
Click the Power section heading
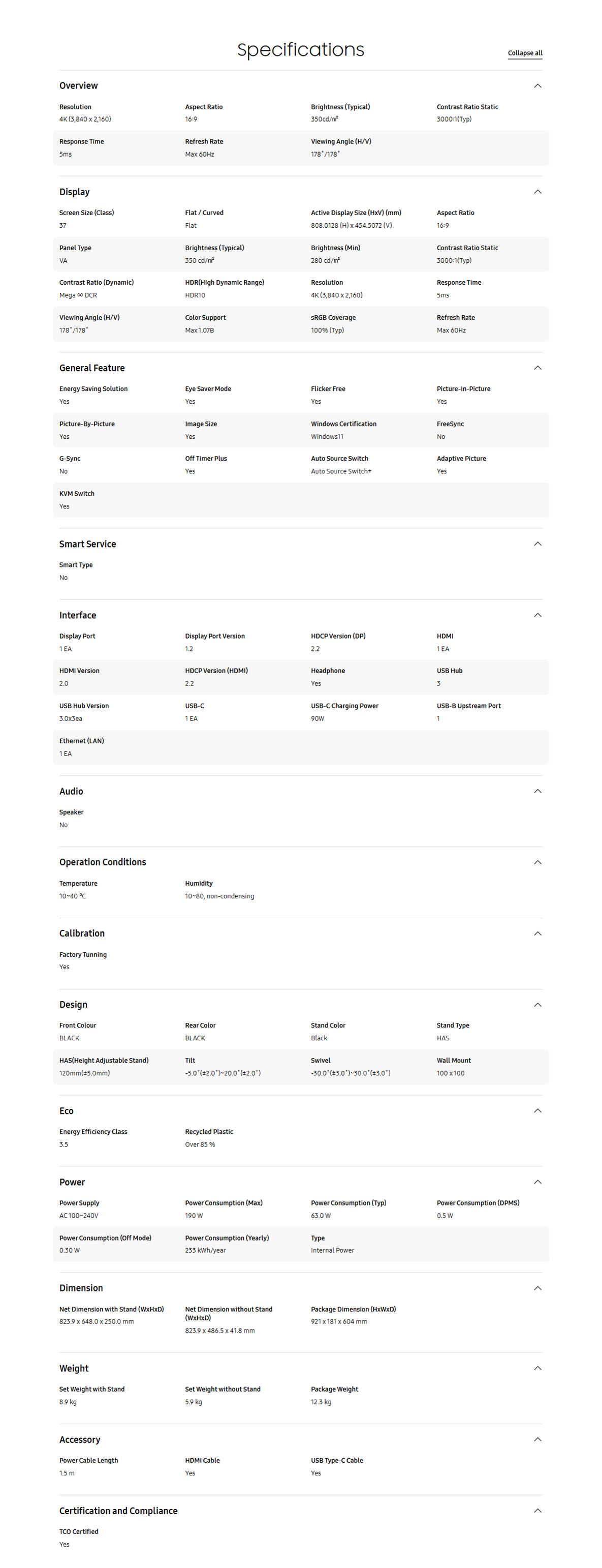point(72,1182)
